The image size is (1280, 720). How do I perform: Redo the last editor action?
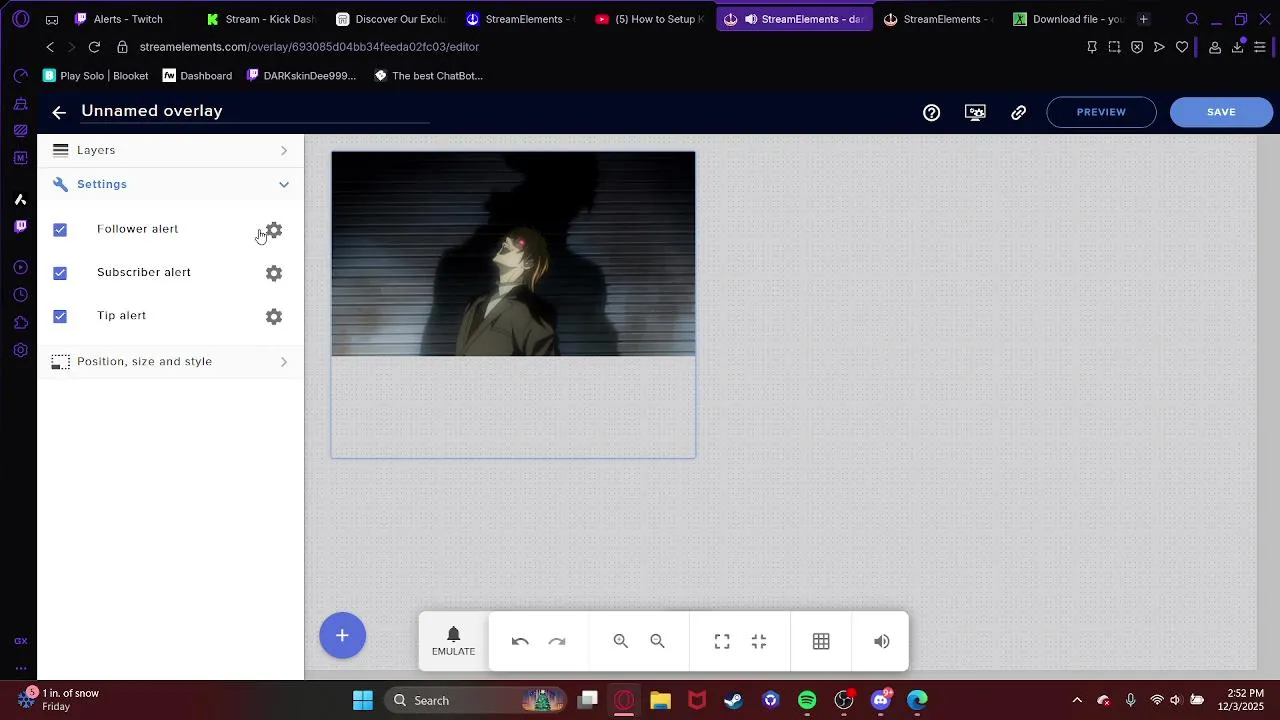557,641
